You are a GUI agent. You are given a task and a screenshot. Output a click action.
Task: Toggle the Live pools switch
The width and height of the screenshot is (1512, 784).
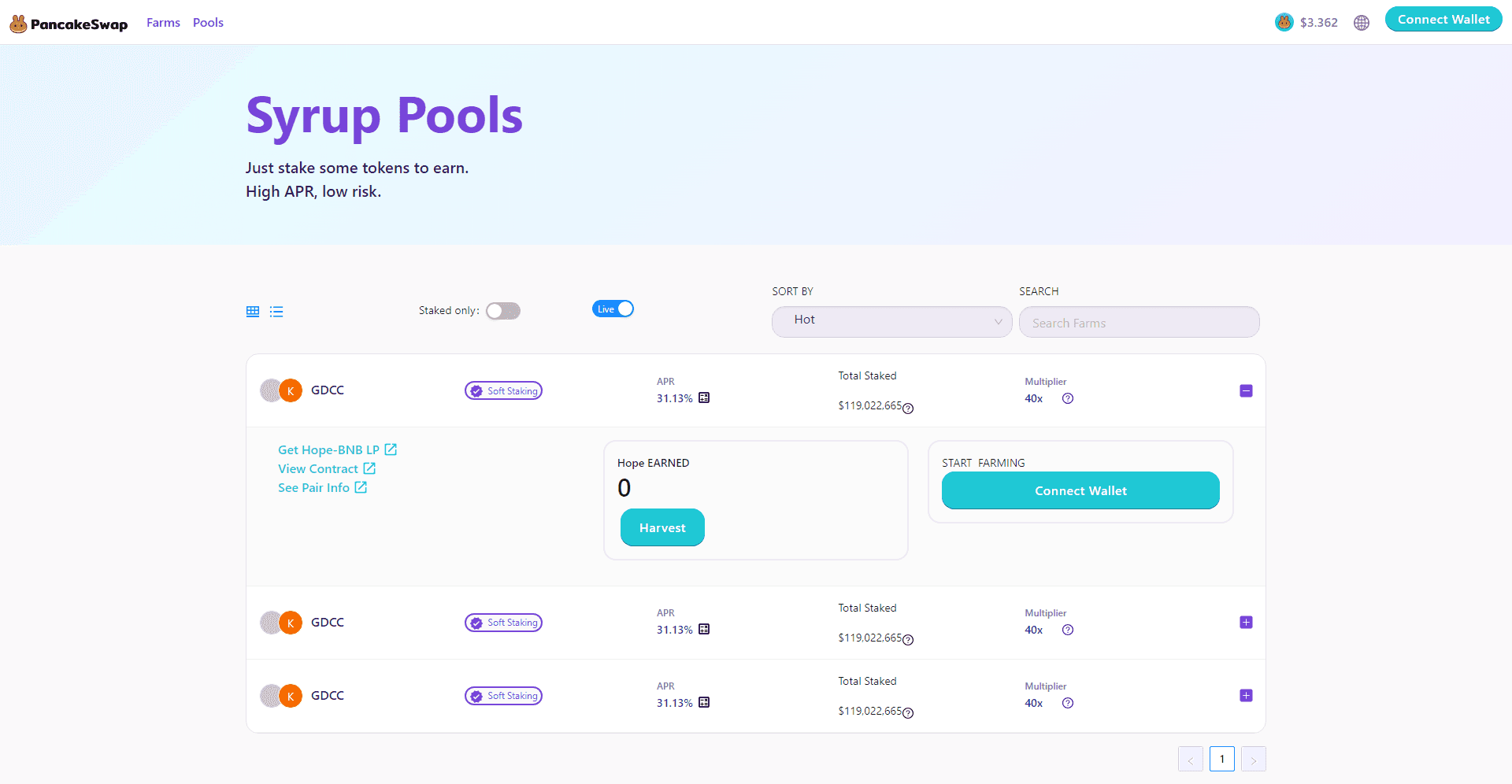613,309
